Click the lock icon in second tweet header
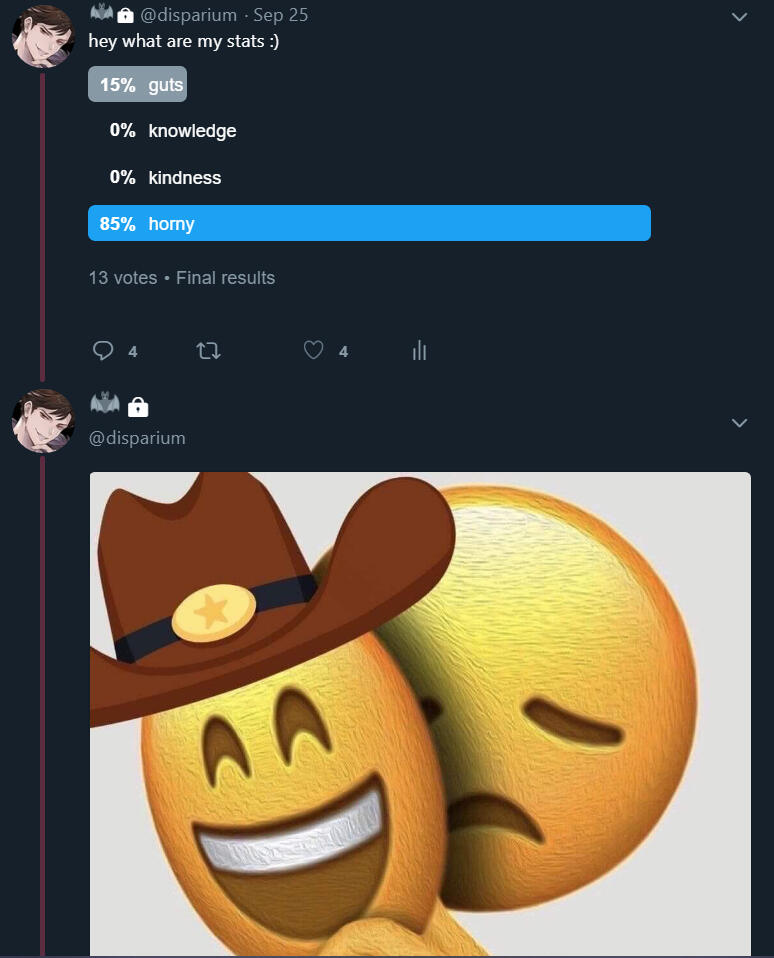Image resolution: width=774 pixels, height=958 pixels. click(138, 407)
